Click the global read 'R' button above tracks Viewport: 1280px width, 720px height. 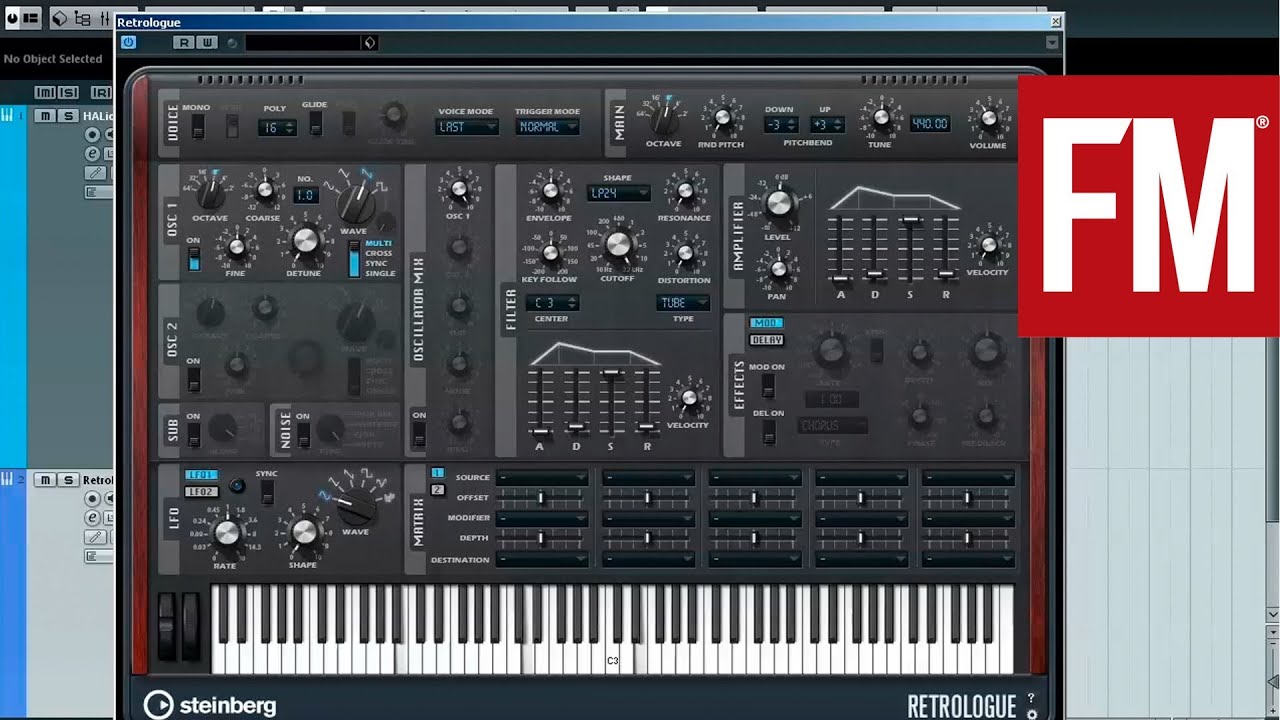point(101,92)
